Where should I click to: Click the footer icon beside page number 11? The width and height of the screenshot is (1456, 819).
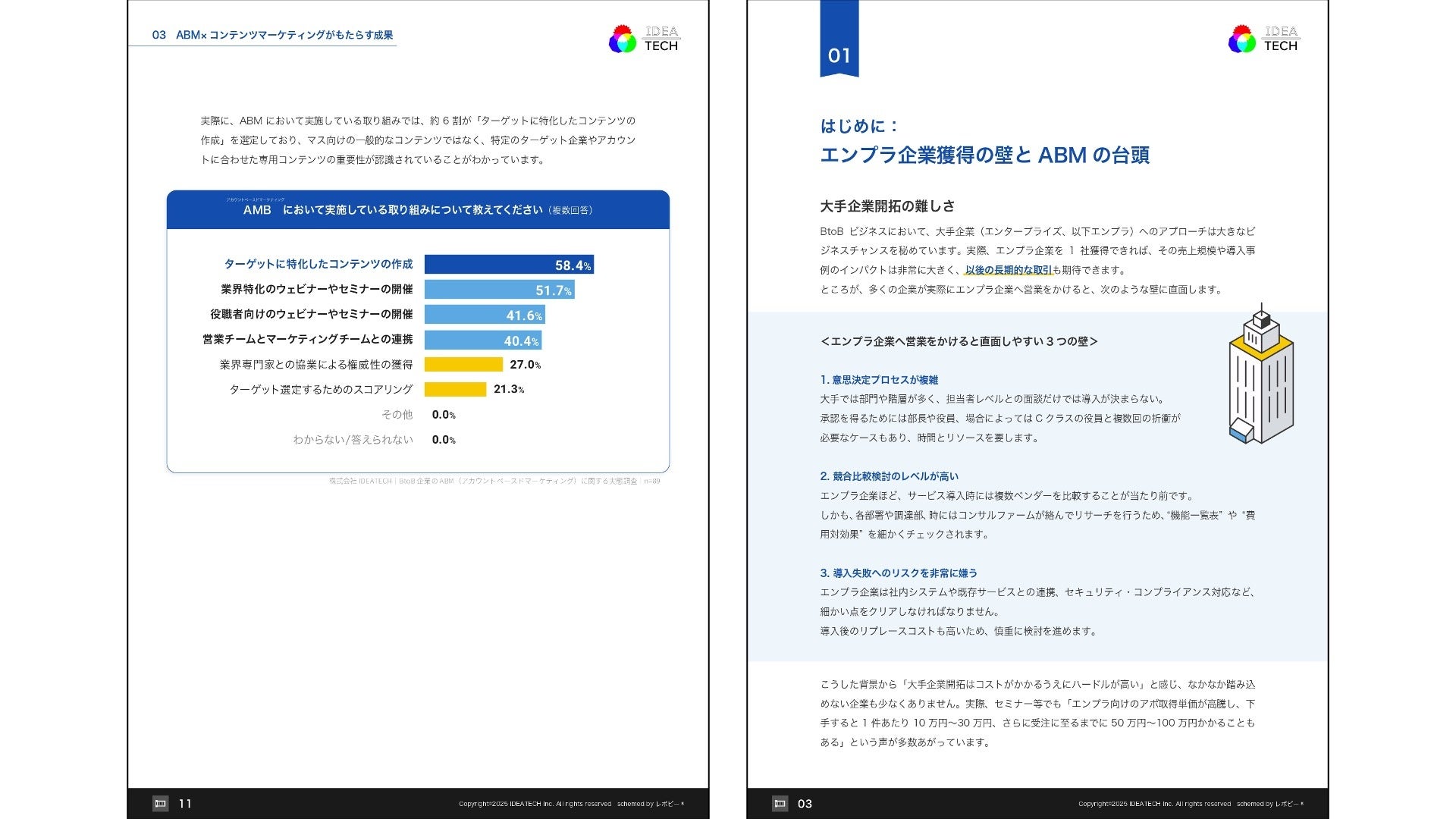tap(160, 804)
